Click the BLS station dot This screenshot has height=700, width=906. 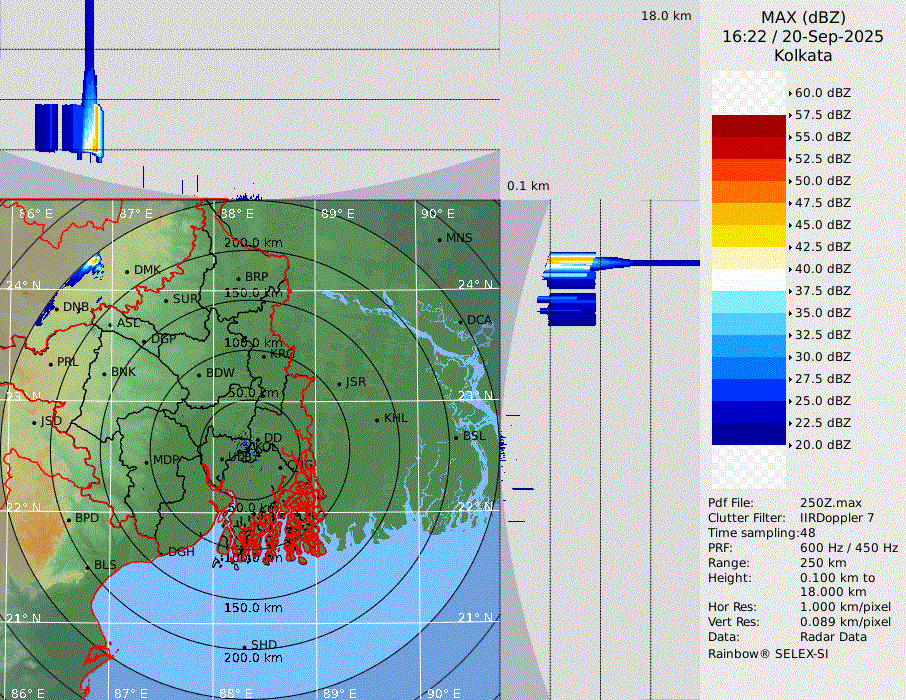(87, 566)
